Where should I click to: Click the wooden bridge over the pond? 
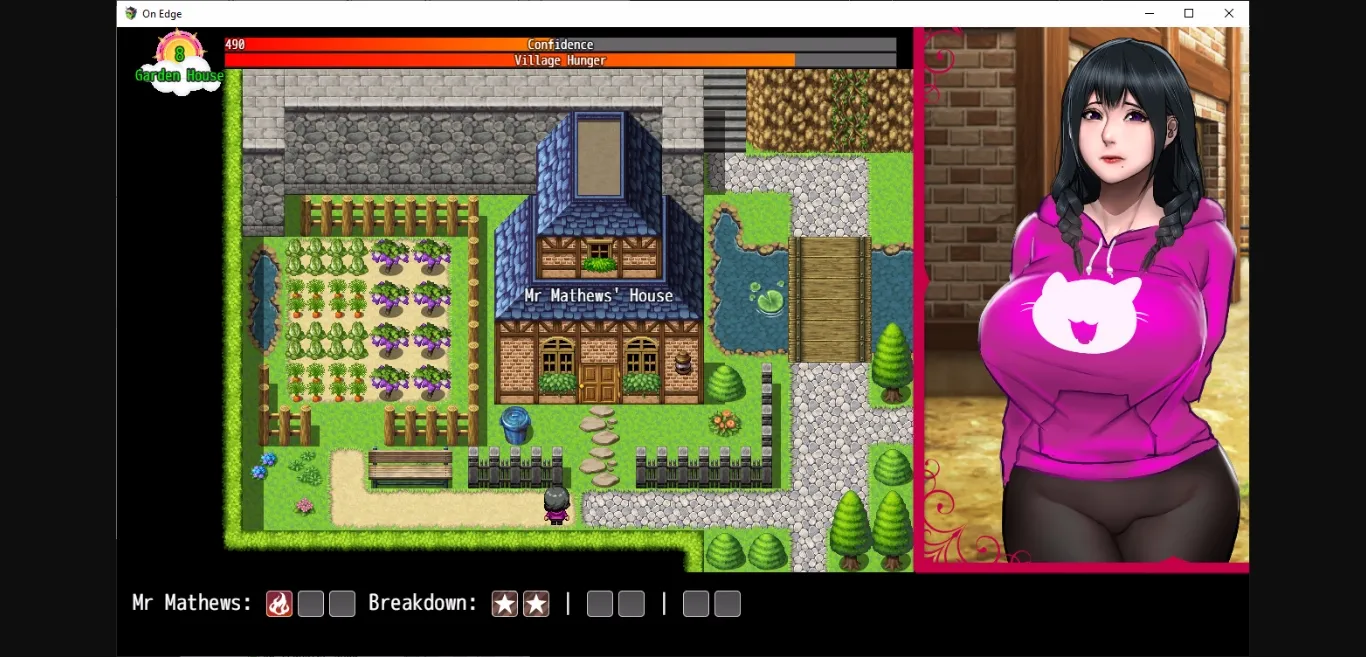coord(829,298)
